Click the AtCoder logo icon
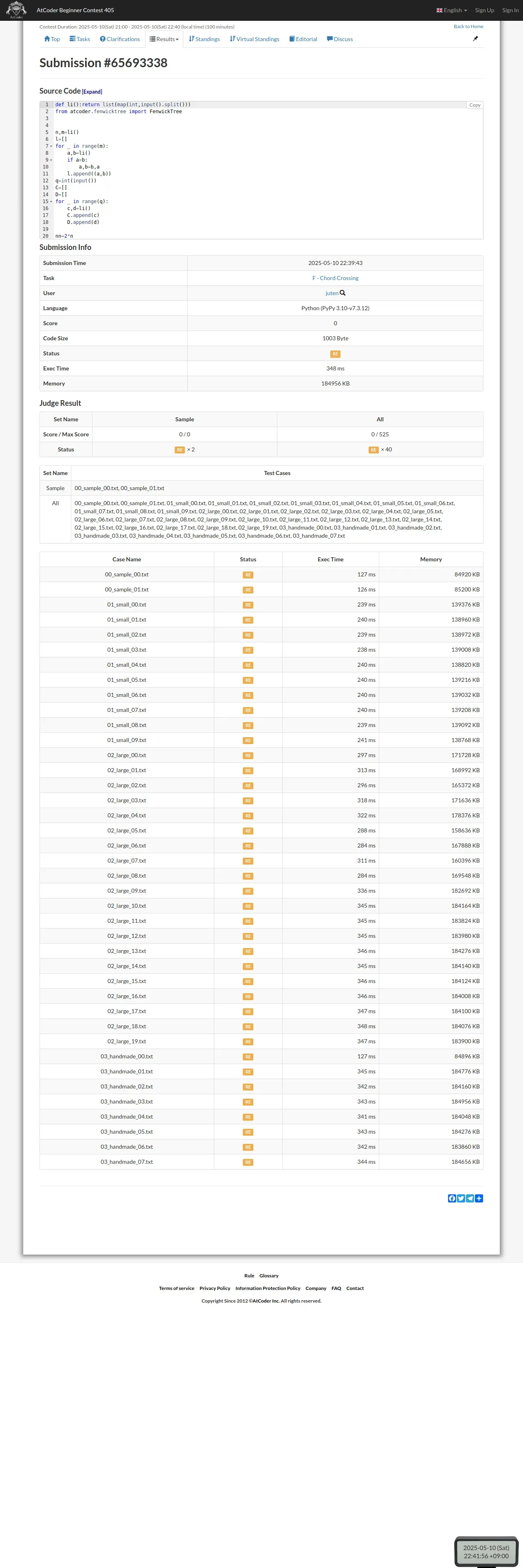 16,10
